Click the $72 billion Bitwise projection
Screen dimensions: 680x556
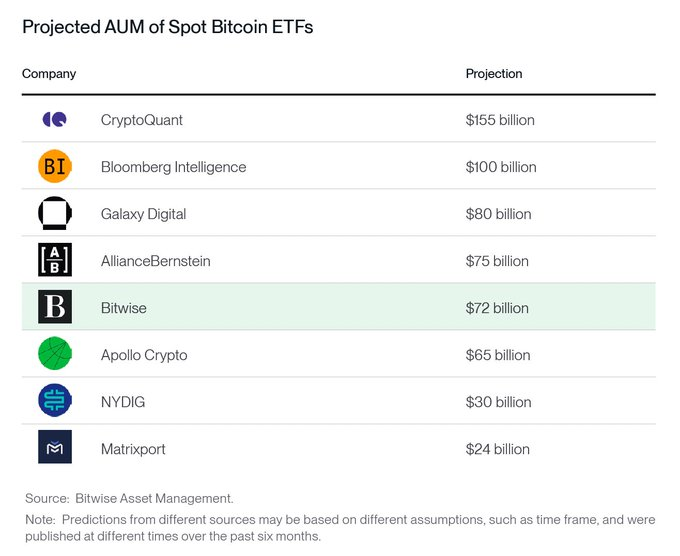[497, 308]
